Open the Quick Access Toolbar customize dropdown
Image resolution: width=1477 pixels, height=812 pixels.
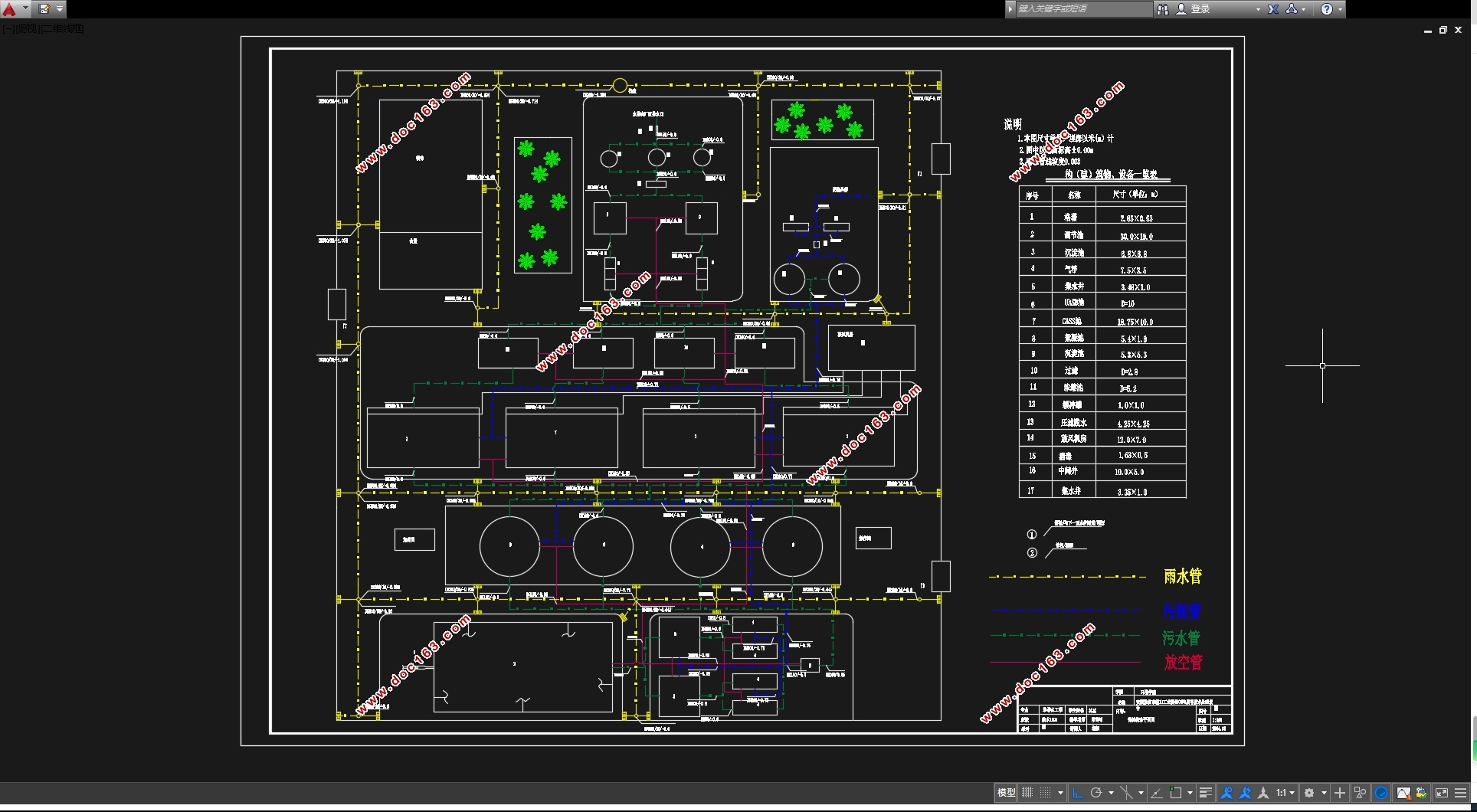[x=60, y=9]
